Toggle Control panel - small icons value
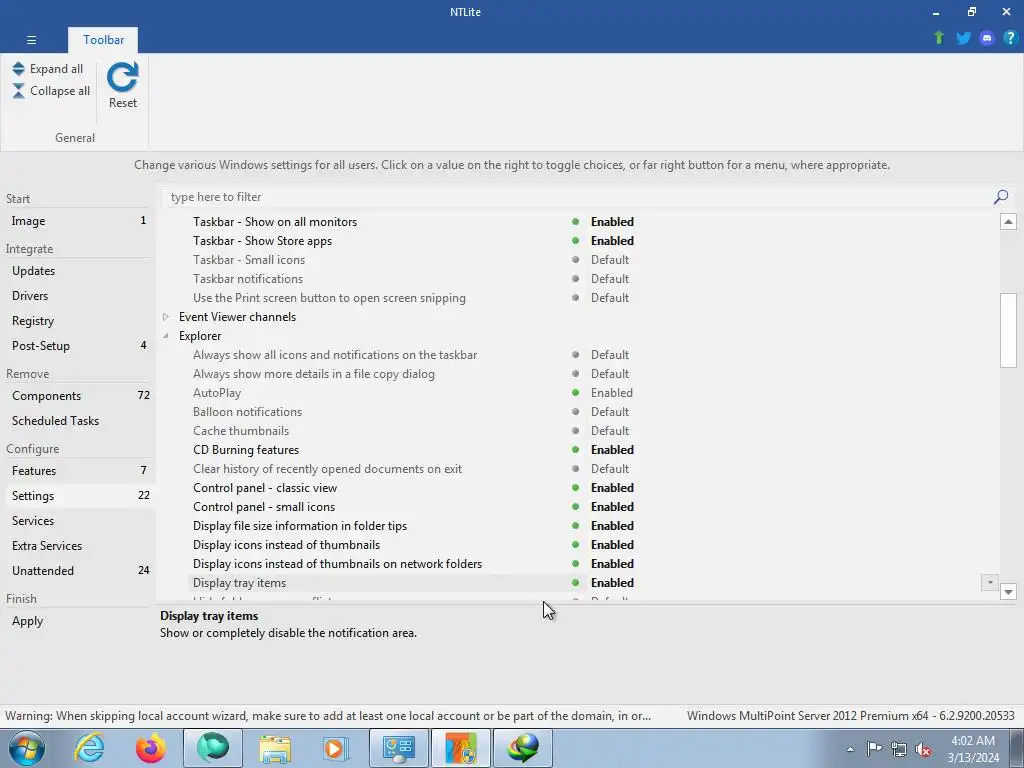 click(x=612, y=506)
